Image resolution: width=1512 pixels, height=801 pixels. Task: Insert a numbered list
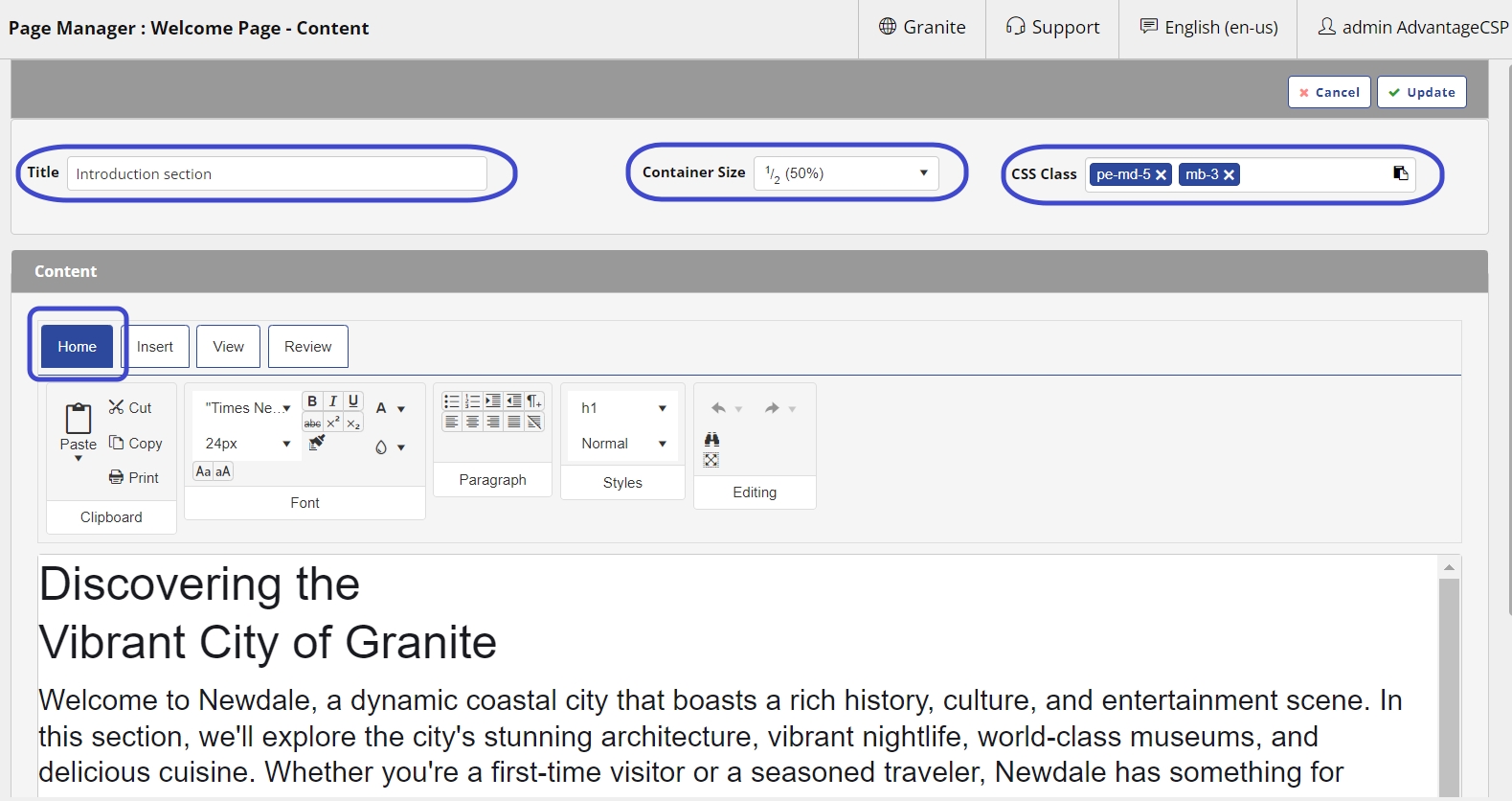click(472, 401)
